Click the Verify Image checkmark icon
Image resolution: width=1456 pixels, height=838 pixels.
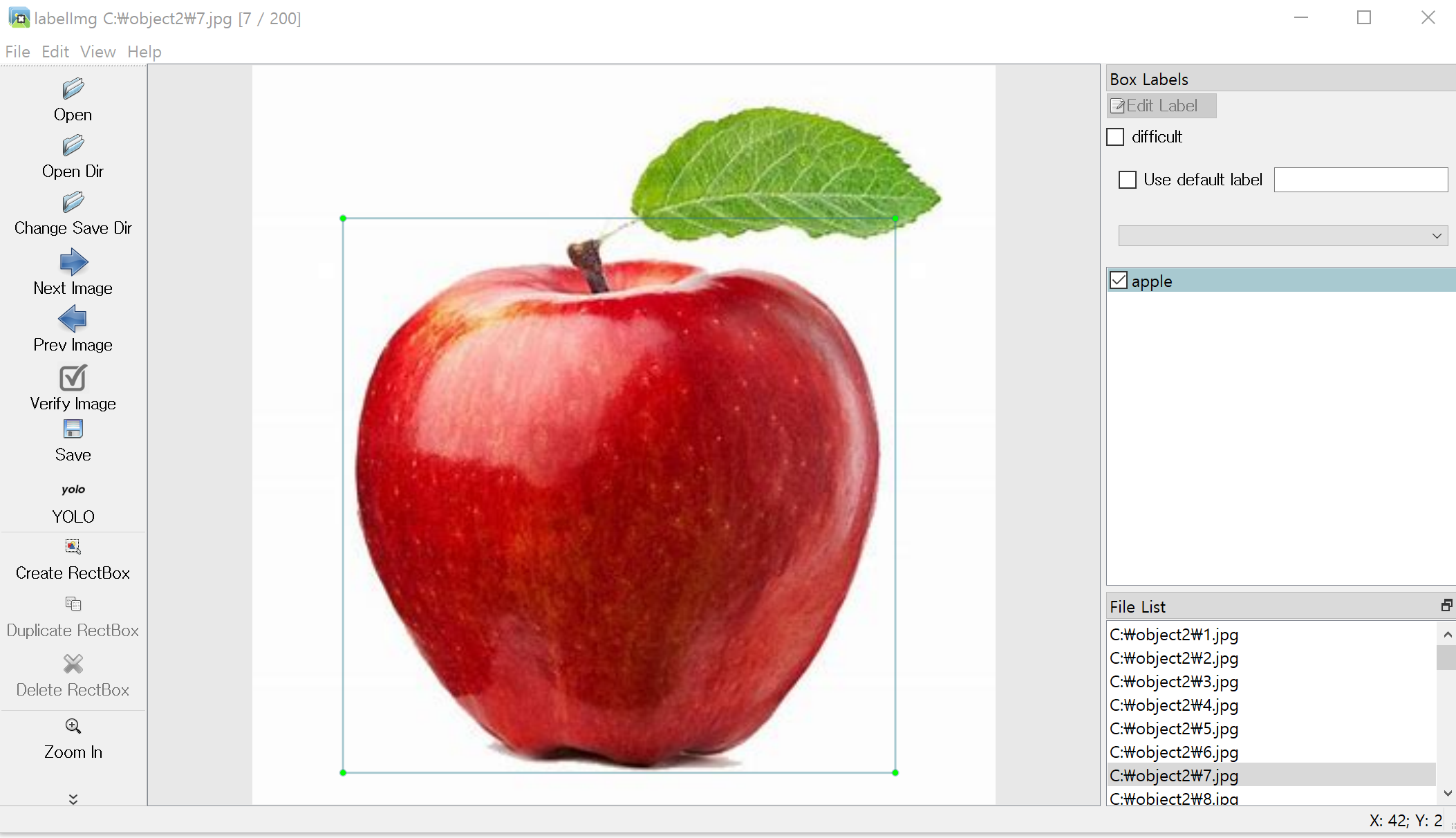pos(73,378)
